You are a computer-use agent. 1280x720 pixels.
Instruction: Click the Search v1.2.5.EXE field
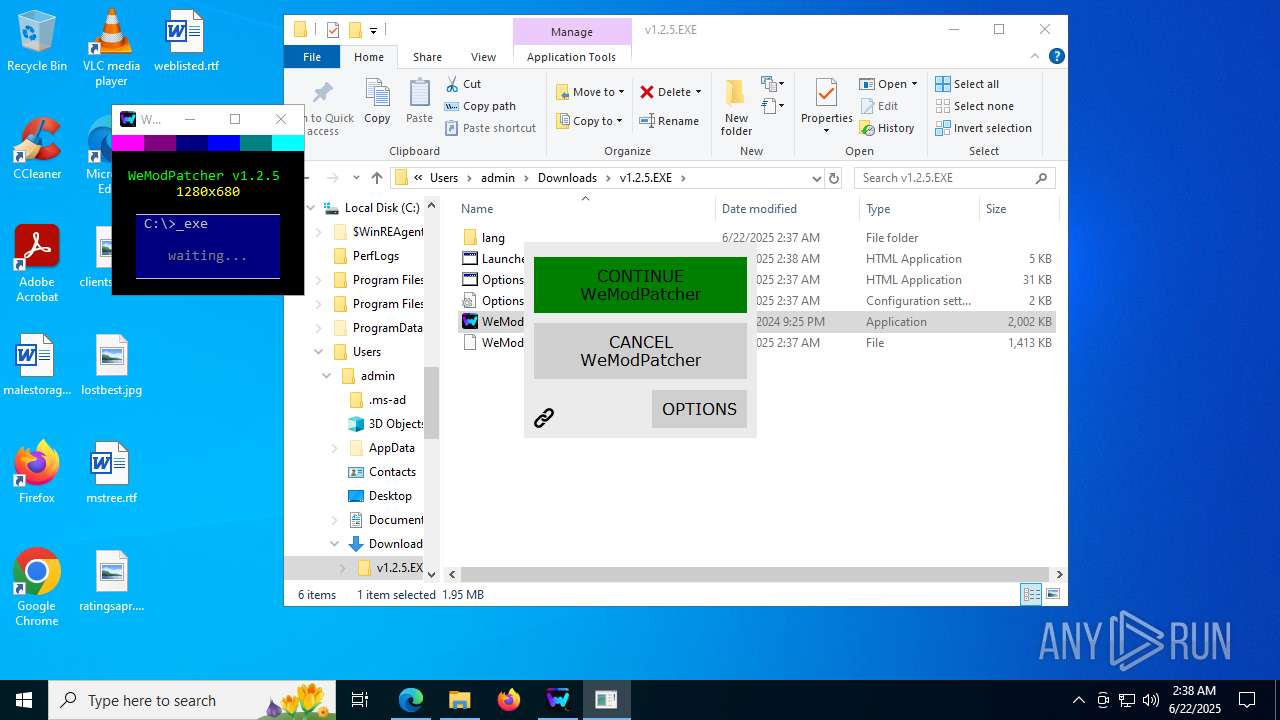(x=955, y=178)
